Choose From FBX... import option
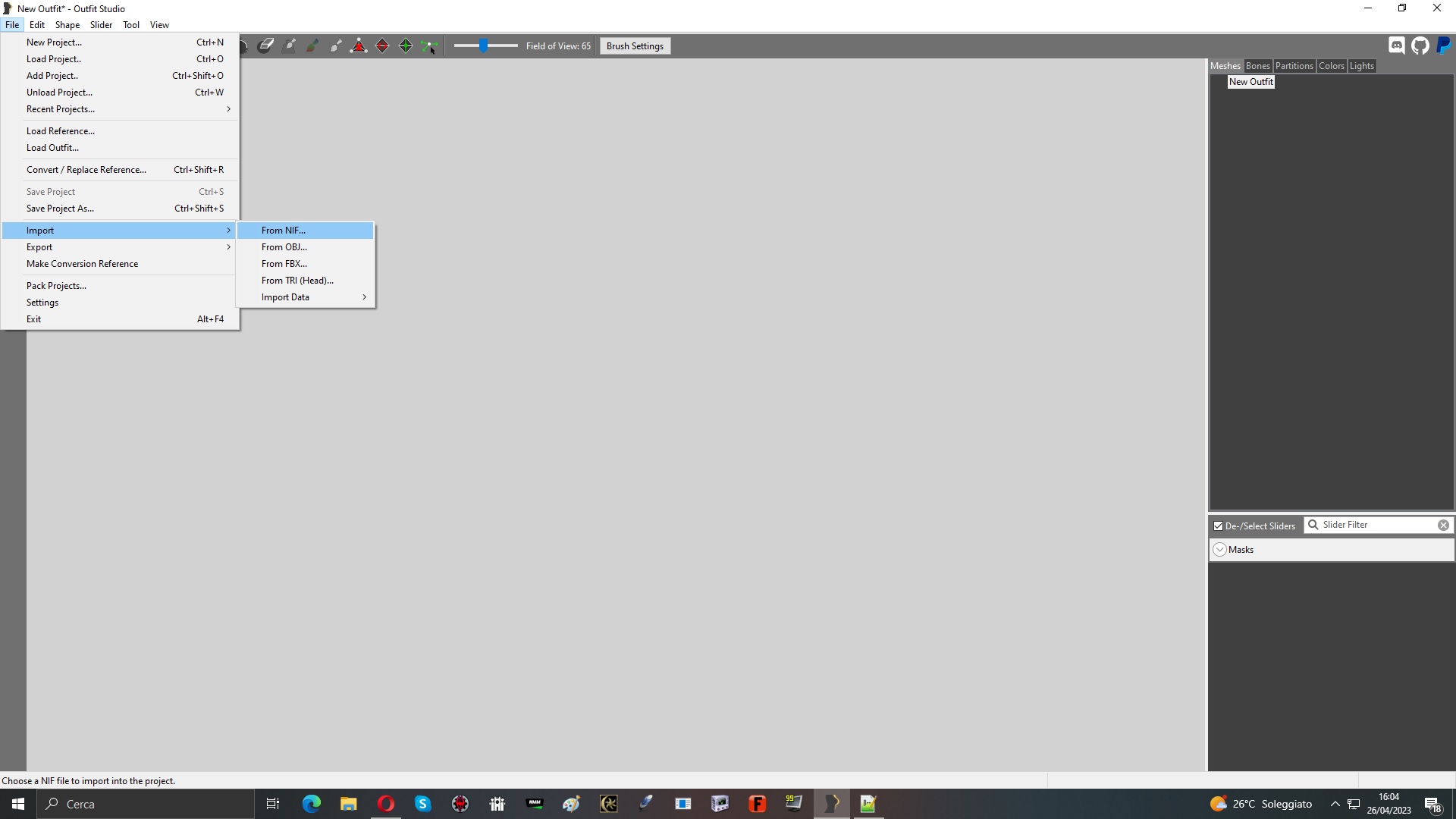This screenshot has width=1456, height=819. [x=306, y=264]
